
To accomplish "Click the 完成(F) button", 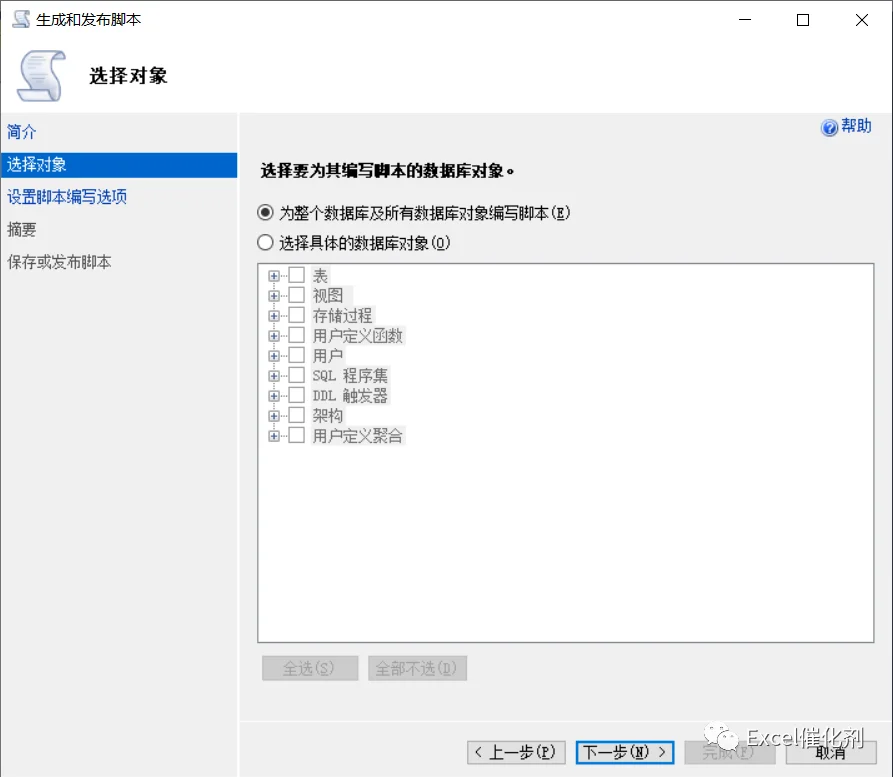I will [x=730, y=753].
